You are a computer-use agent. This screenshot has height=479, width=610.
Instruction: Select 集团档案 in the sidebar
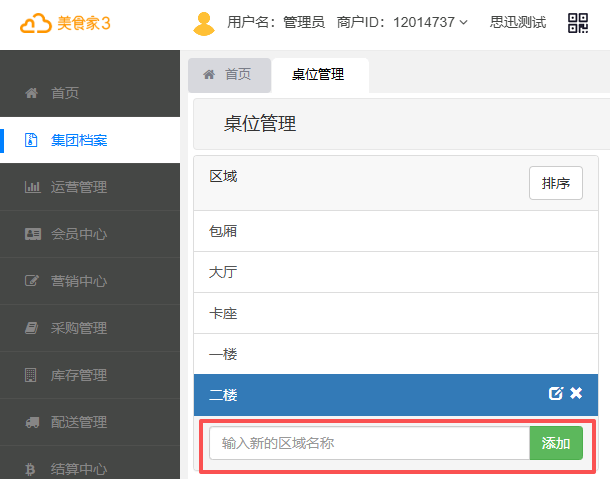pyautogui.click(x=79, y=140)
